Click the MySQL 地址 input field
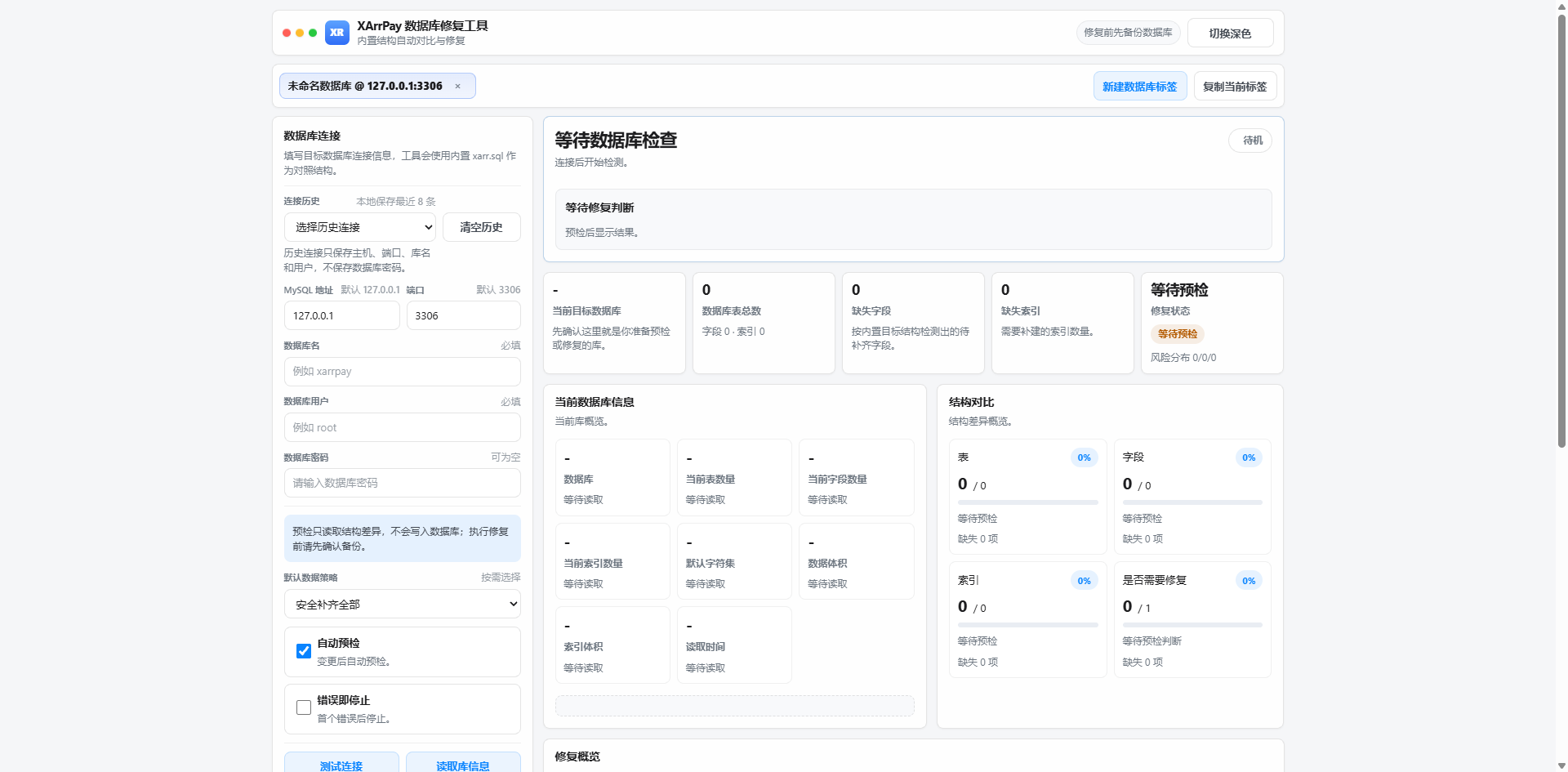Screen dimensions: 1568x772 click(x=341, y=315)
